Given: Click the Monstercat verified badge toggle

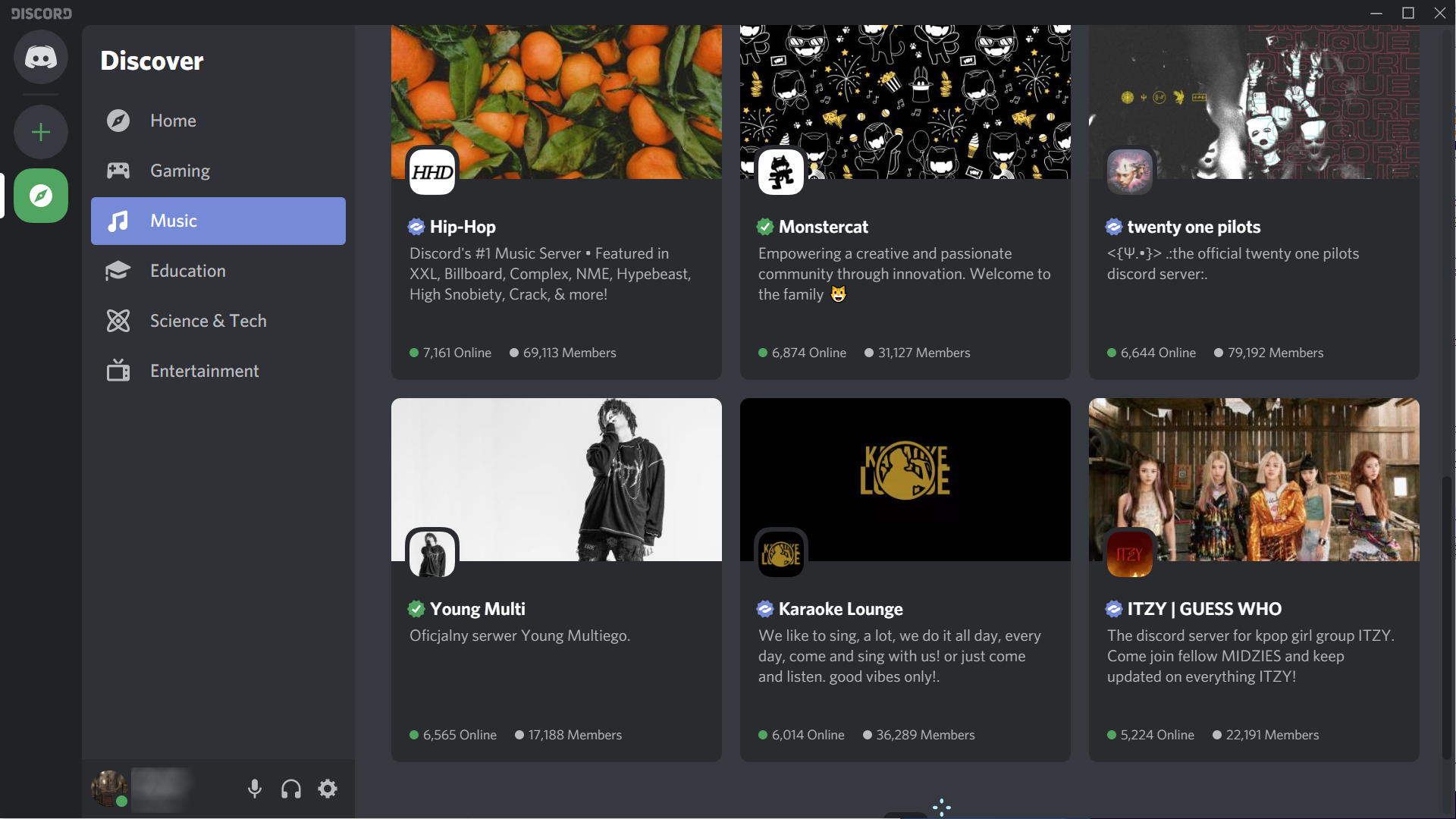Looking at the screenshot, I should point(764,225).
